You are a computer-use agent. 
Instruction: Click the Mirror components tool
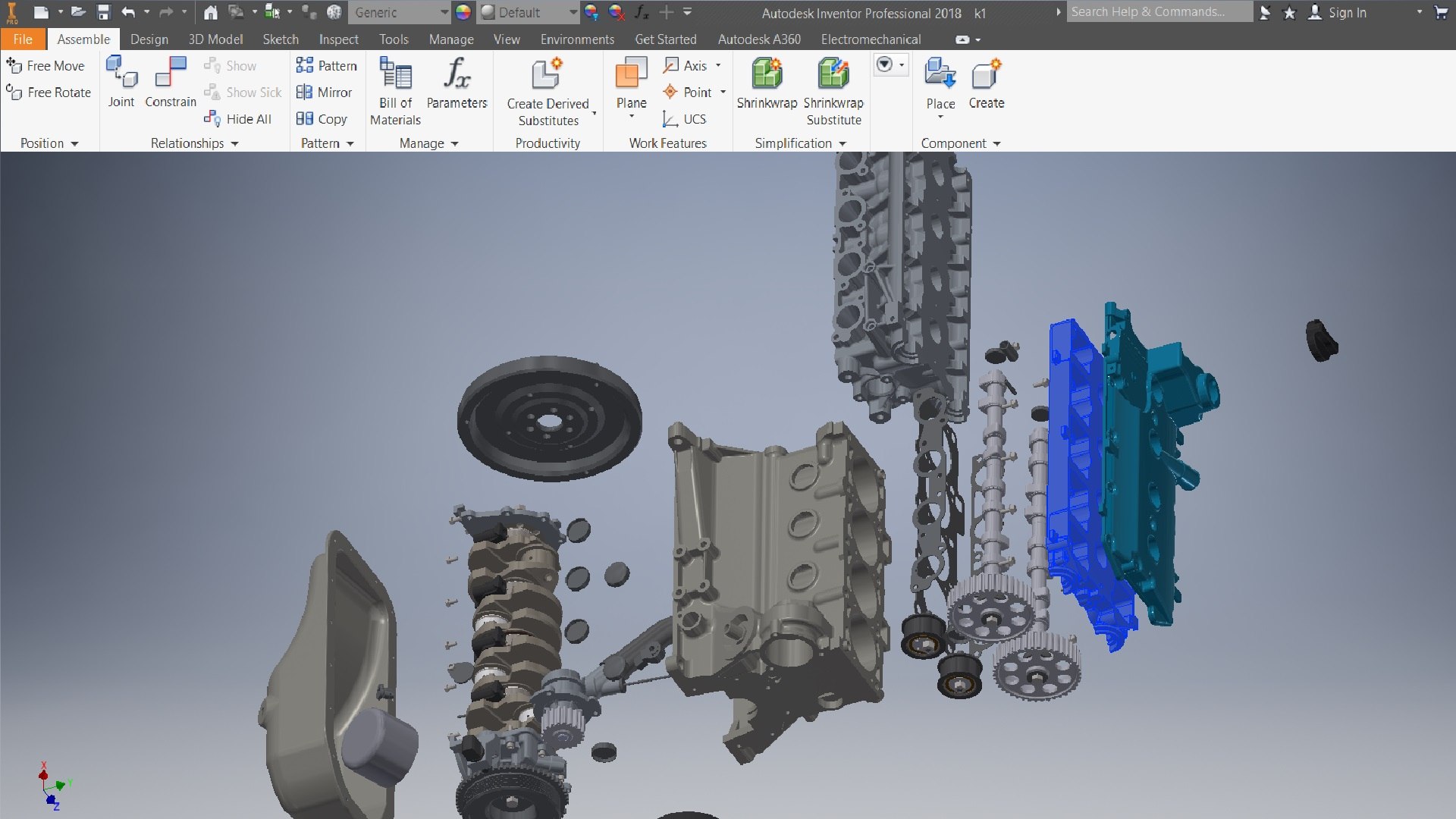(x=325, y=93)
